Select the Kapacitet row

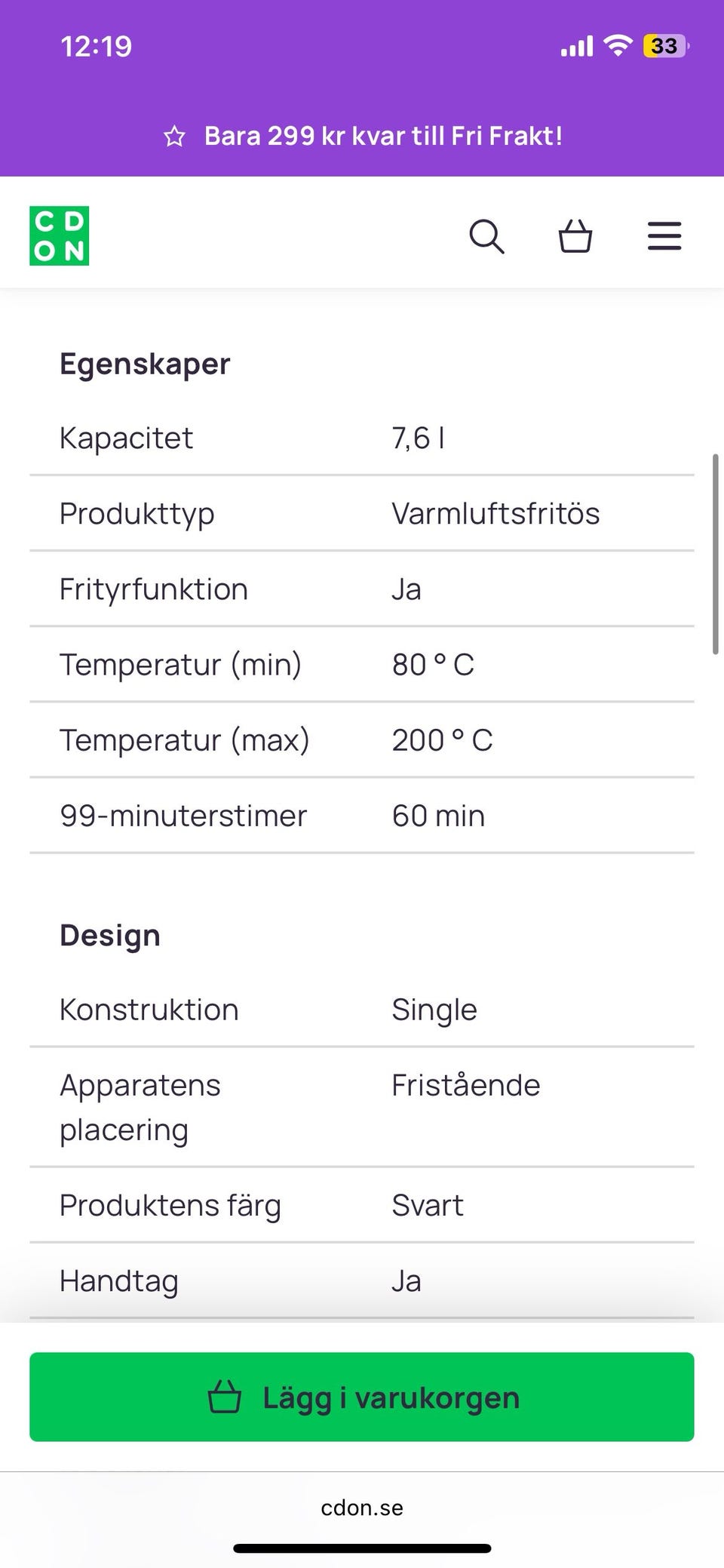[x=362, y=438]
